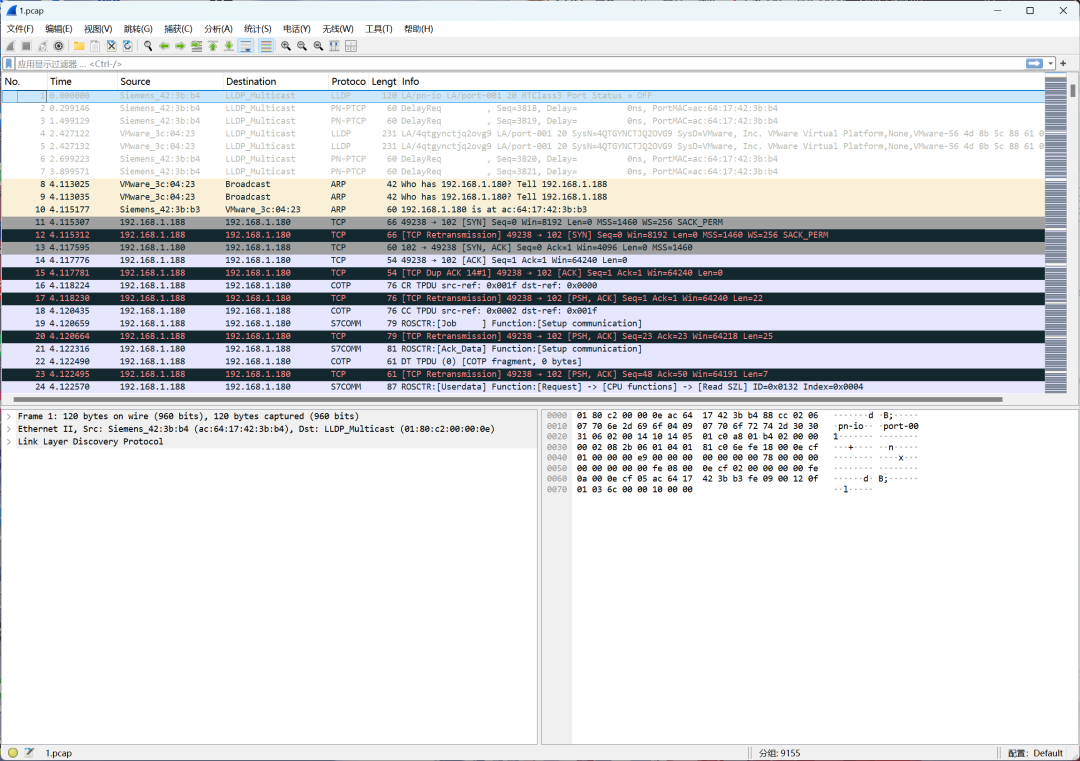The width and height of the screenshot is (1080, 761).
Task: Open a capture file via folder icon
Action: 79,46
